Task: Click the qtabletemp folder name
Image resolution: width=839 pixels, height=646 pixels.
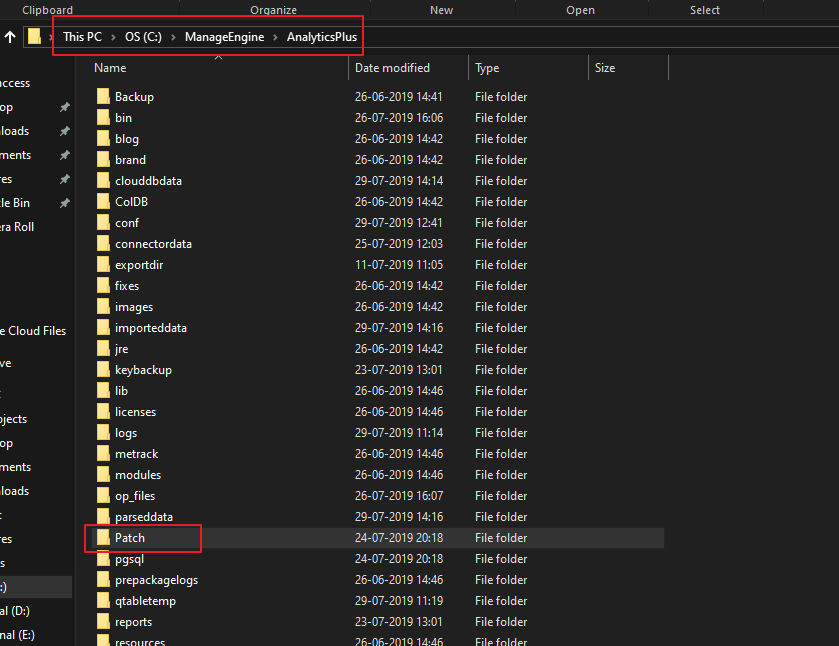Action: [145, 601]
